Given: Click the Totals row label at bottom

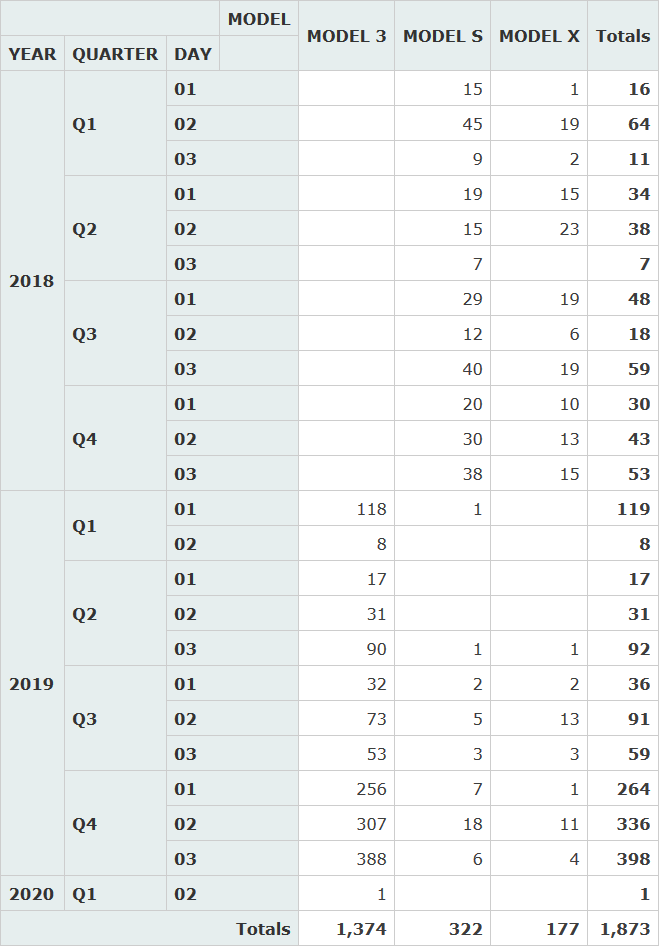Looking at the screenshot, I should pos(262,929).
